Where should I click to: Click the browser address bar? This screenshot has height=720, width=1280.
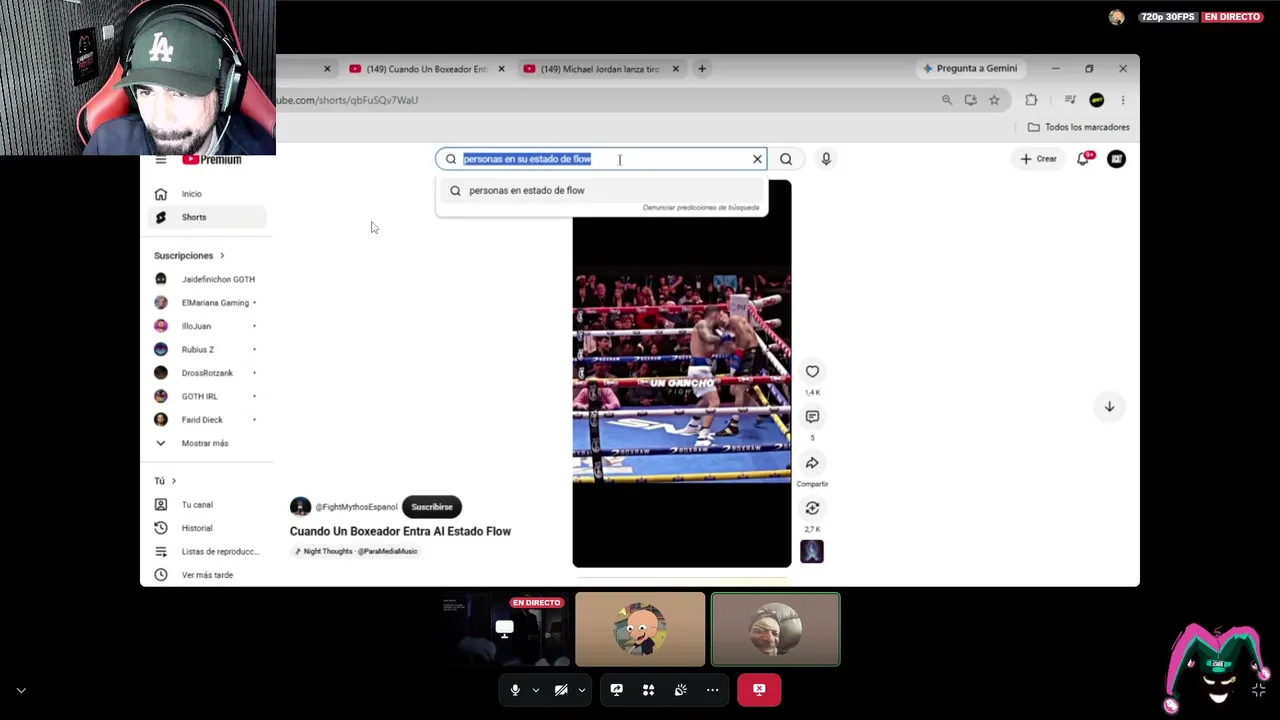600,100
